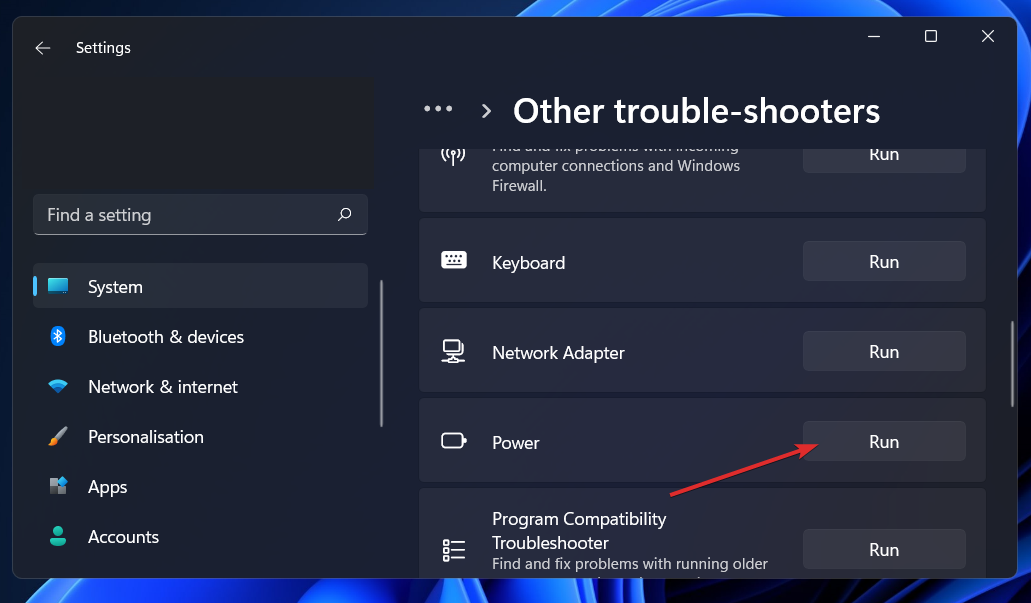Click the sidebar navigation scrollbar

pyautogui.click(x=381, y=353)
